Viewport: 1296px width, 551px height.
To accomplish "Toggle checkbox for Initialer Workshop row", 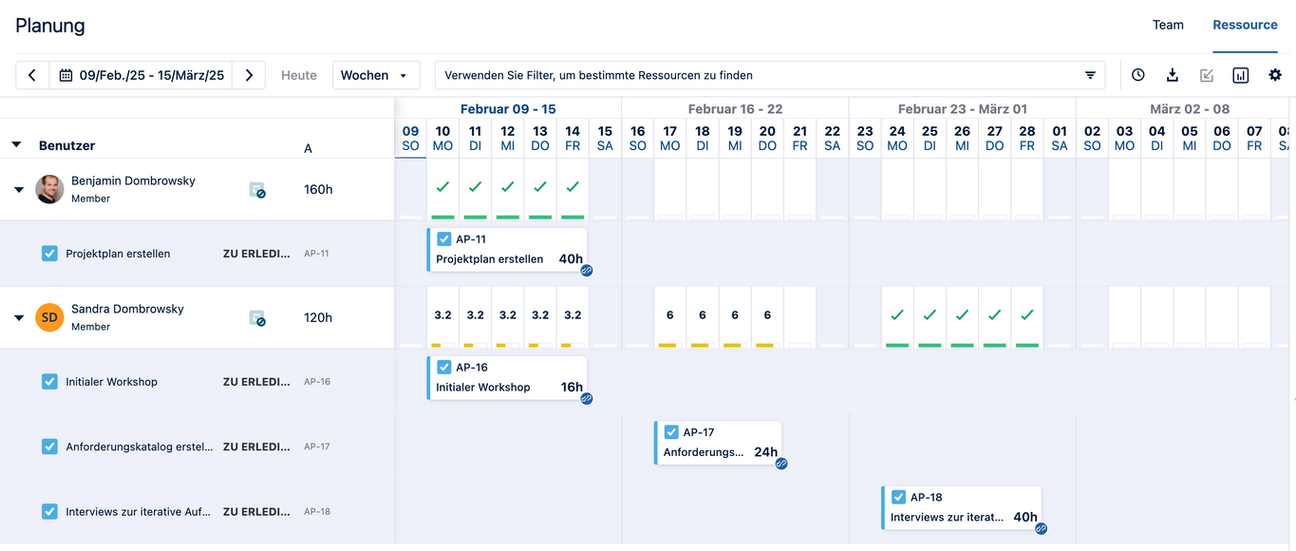I will [50, 382].
